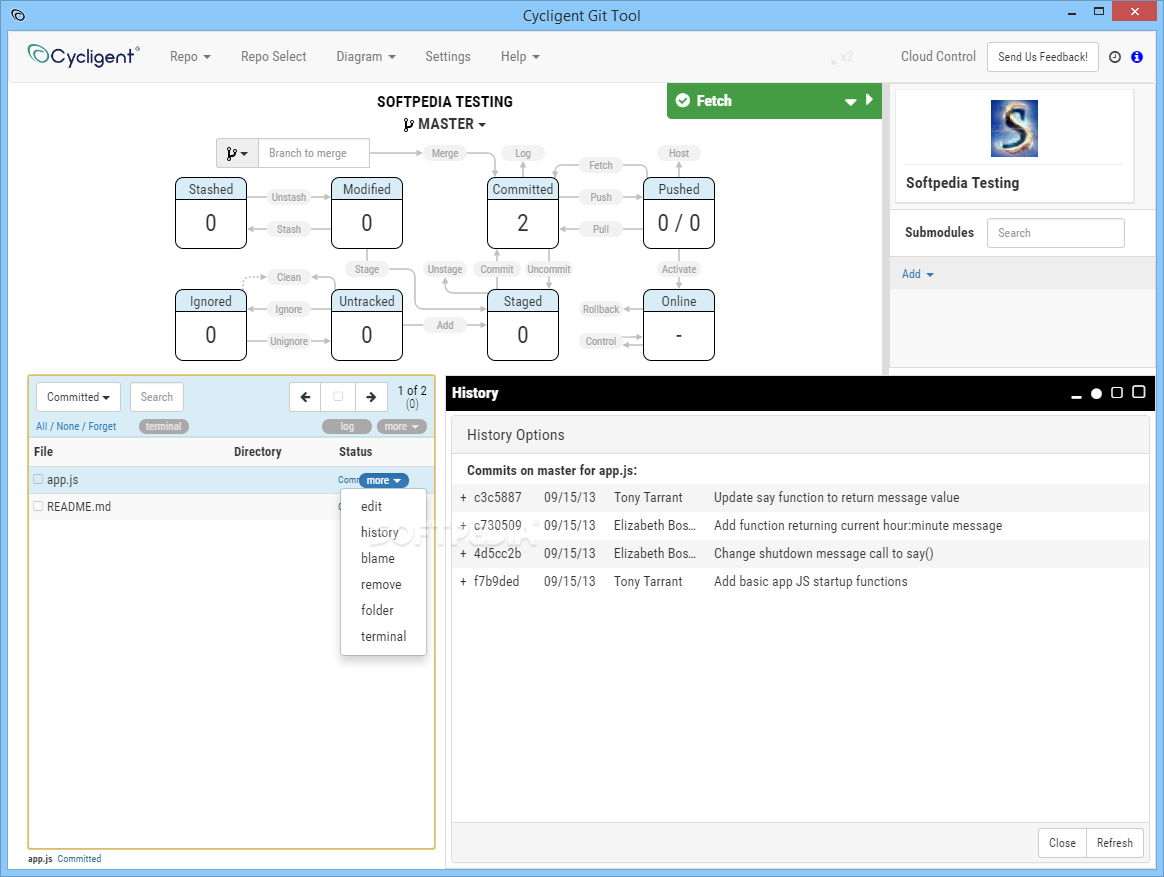This screenshot has height=877, width=1164.
Task: Open the clock history icon in top bar
Action: [x=1114, y=57]
